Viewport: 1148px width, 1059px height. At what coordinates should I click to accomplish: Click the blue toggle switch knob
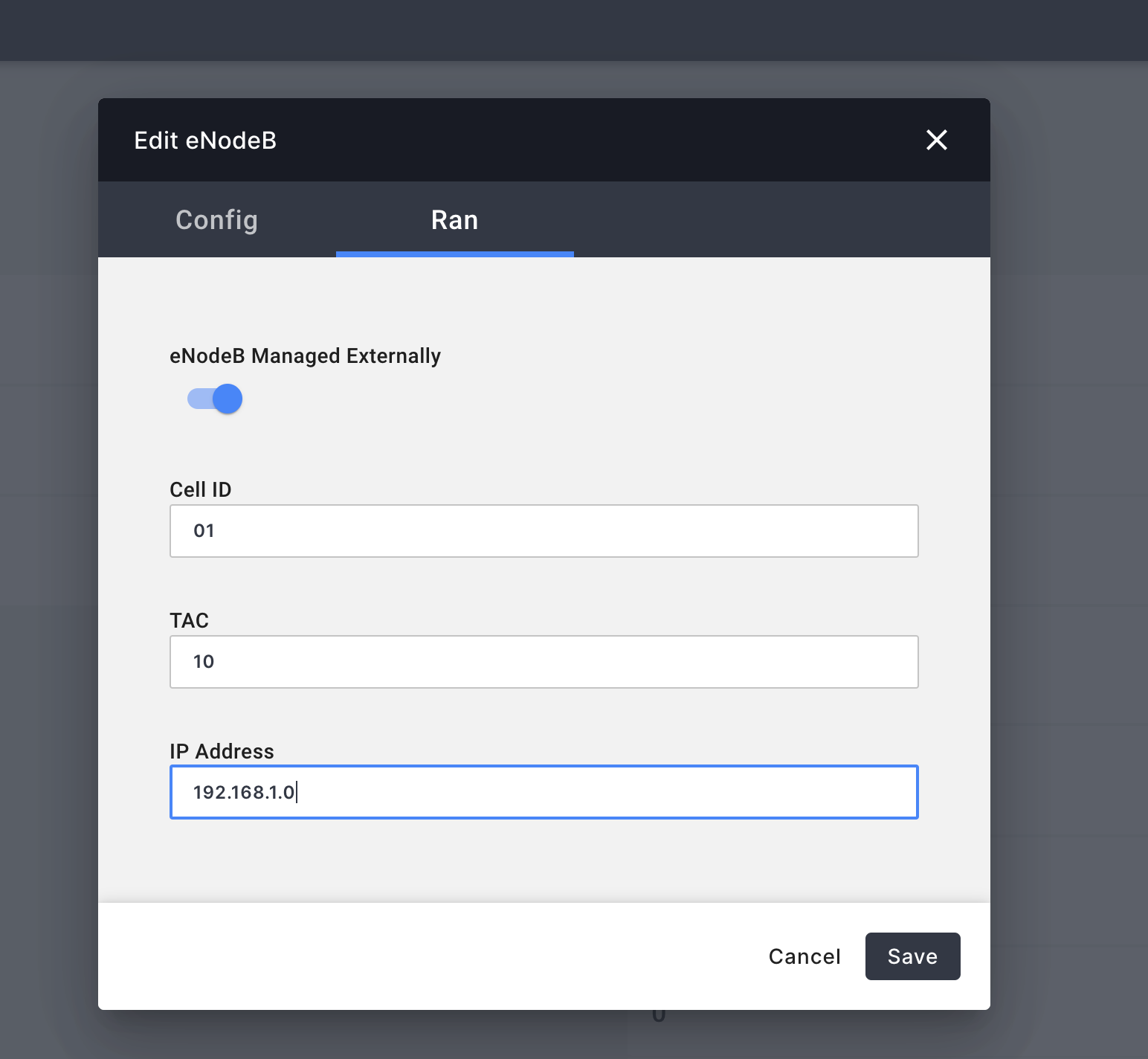point(229,399)
